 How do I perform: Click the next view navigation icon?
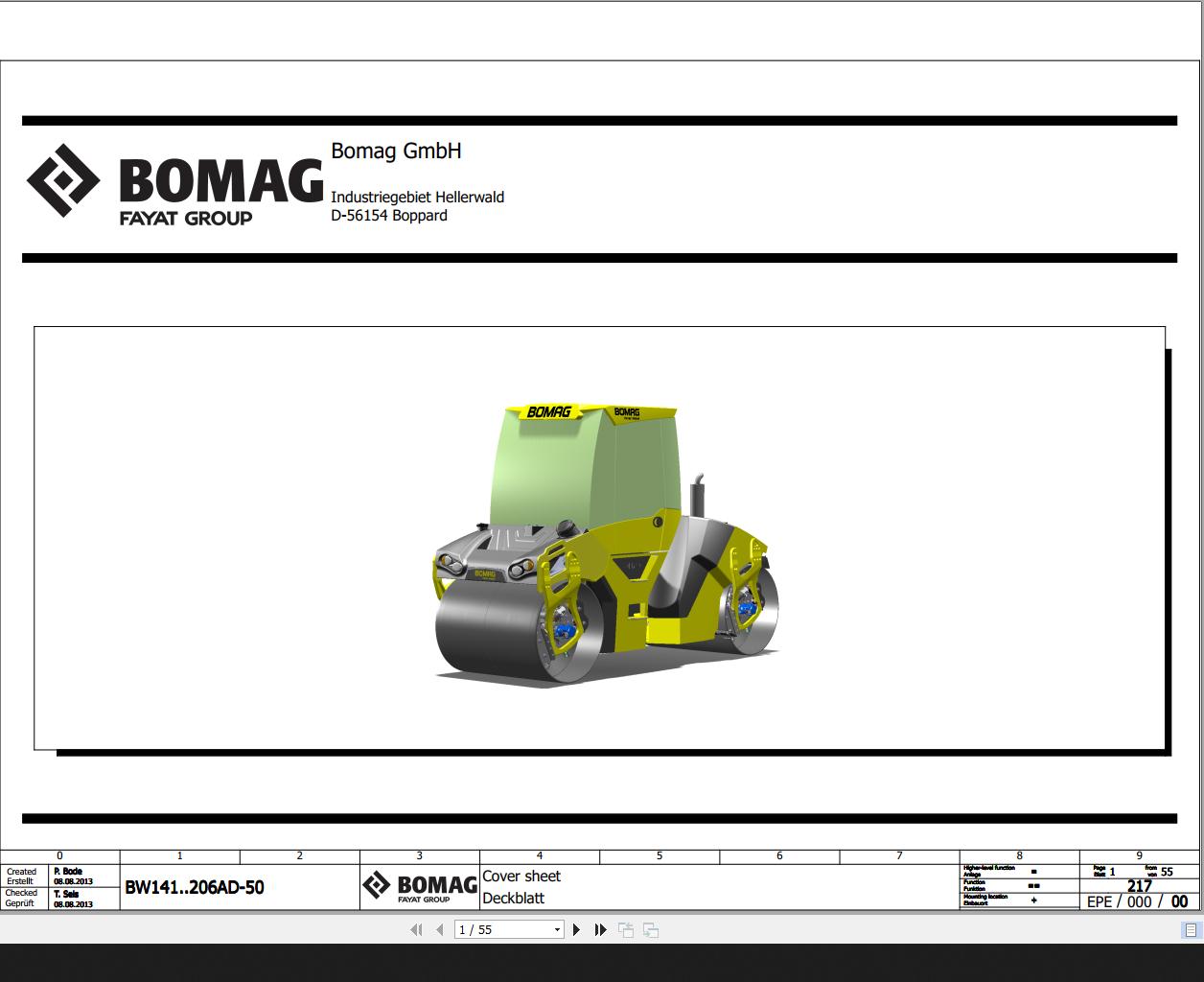[651, 929]
